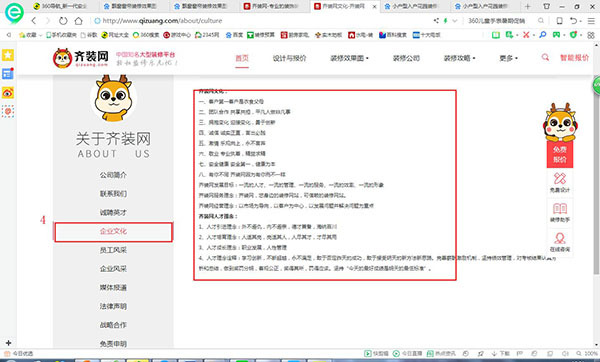
Task: Add a sidebar item with plus icon
Action: click(8, 342)
